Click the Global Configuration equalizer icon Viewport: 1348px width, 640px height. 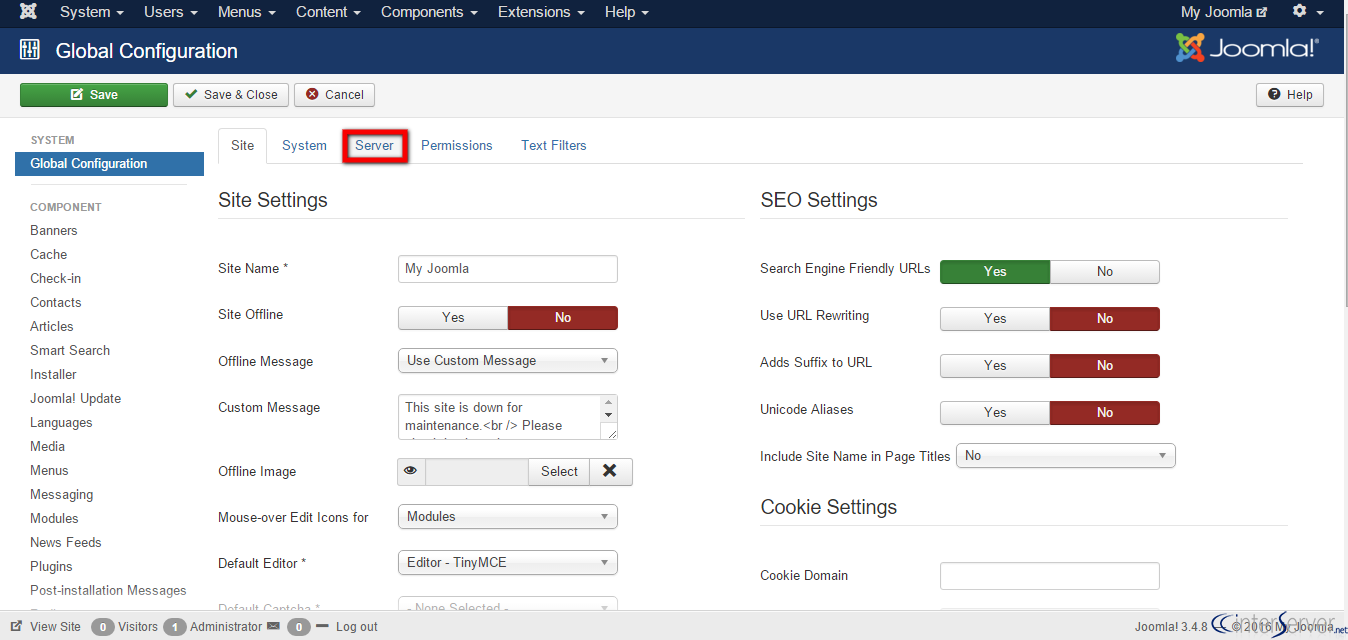click(30, 50)
